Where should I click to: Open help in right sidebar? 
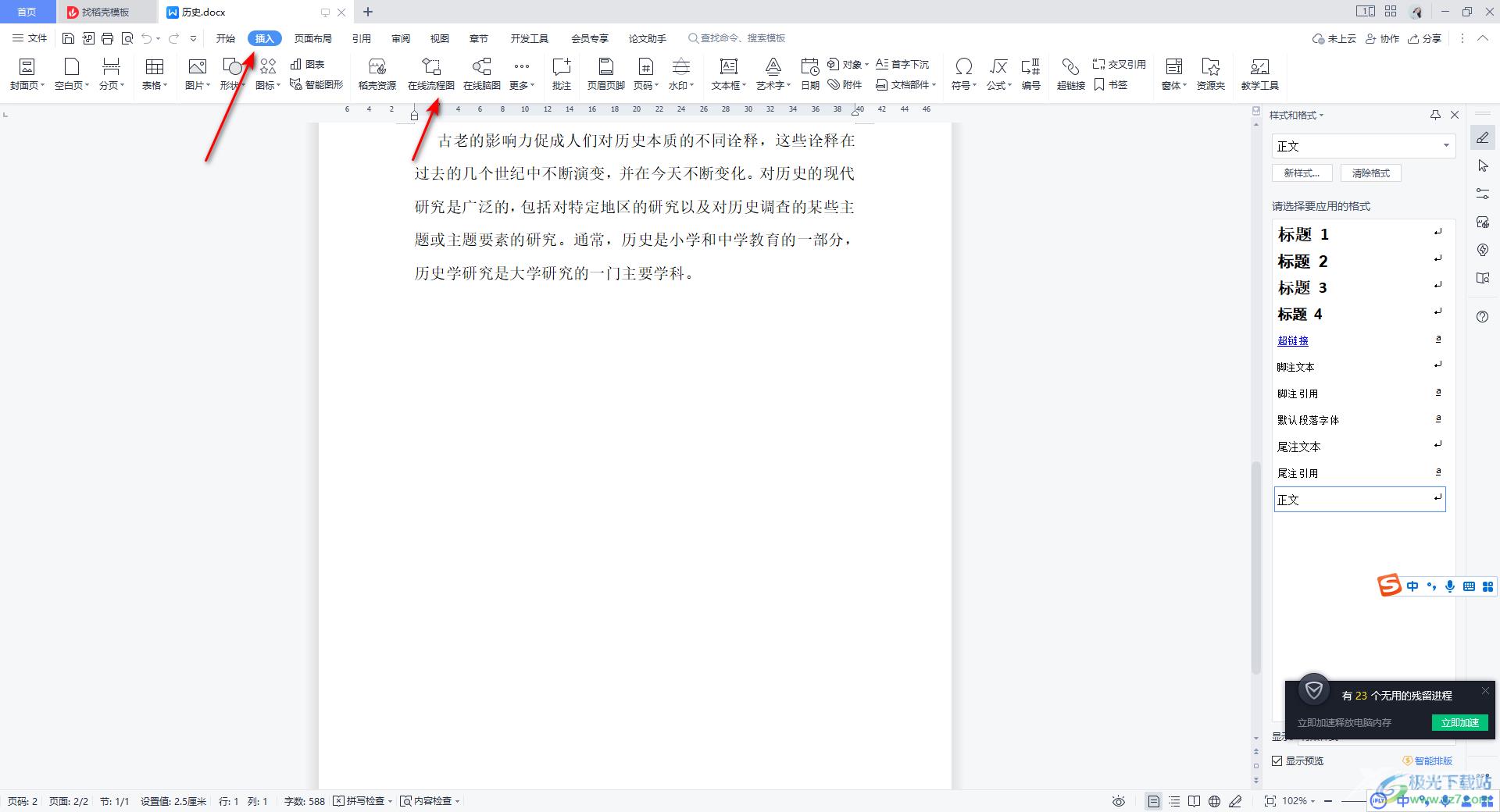pyautogui.click(x=1483, y=316)
